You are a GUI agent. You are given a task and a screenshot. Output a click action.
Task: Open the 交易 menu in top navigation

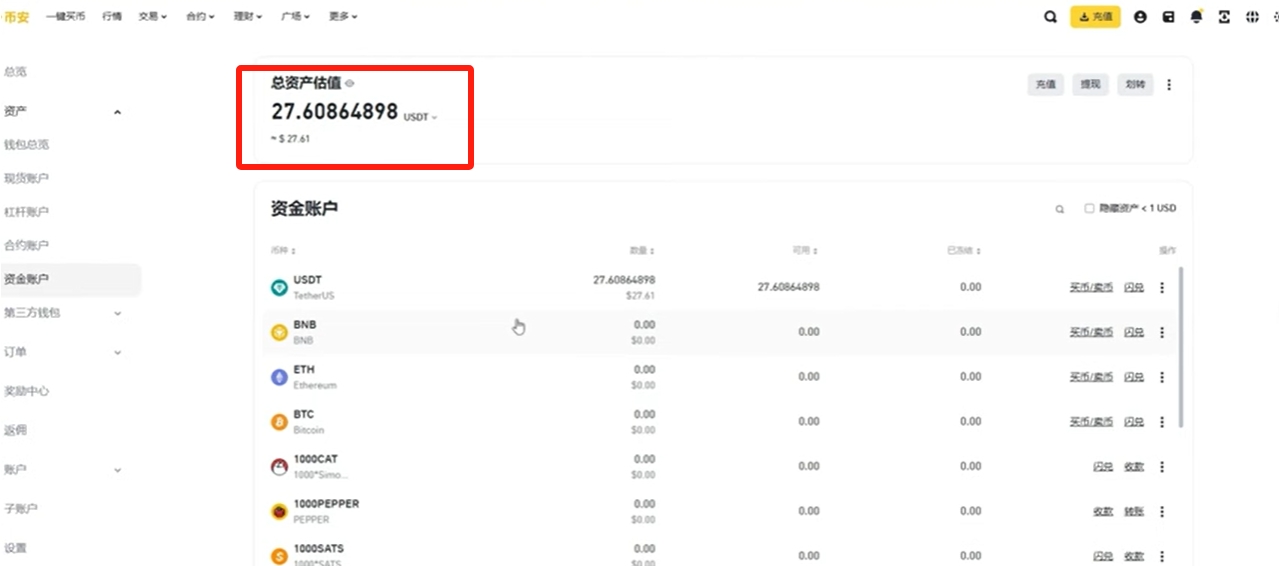pyautogui.click(x=152, y=17)
